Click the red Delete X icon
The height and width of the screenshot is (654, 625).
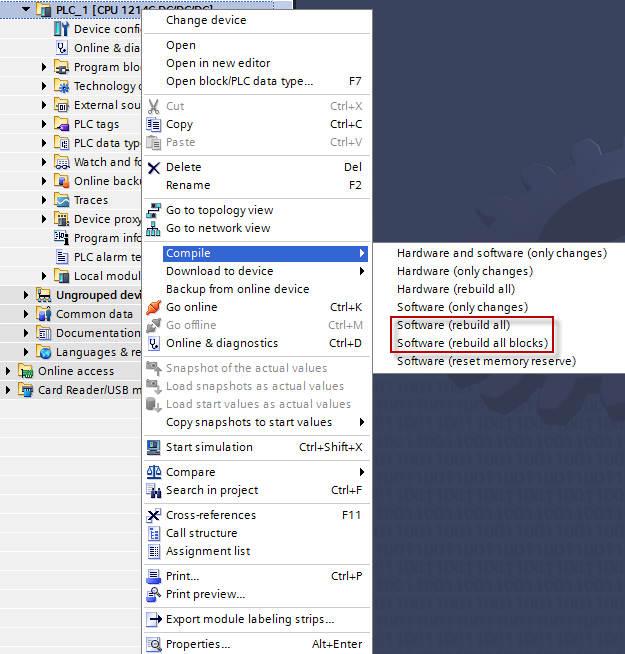click(153, 167)
